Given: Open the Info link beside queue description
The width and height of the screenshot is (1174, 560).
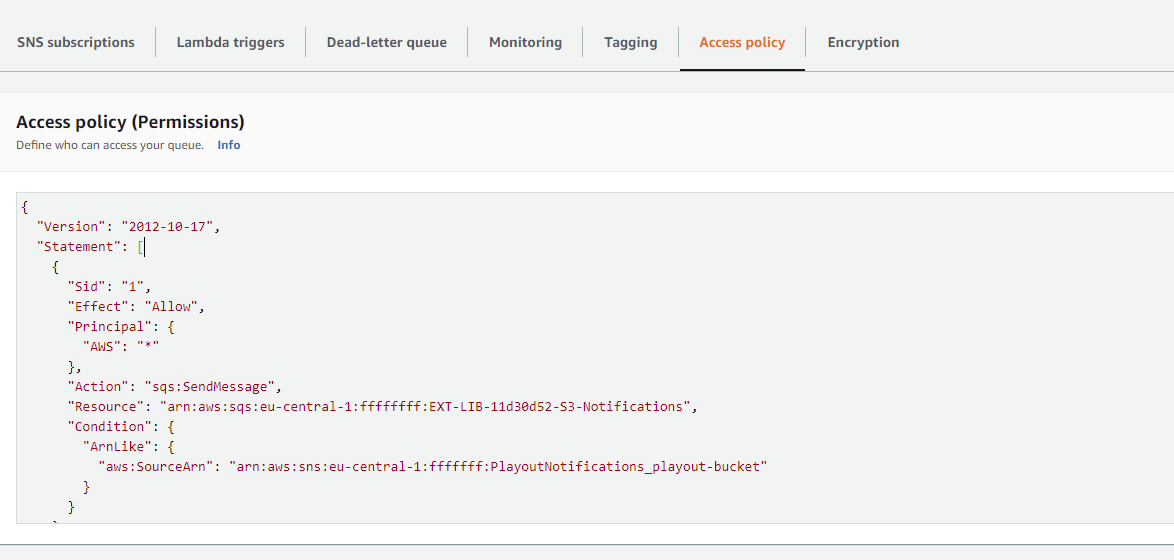Looking at the screenshot, I should (229, 145).
